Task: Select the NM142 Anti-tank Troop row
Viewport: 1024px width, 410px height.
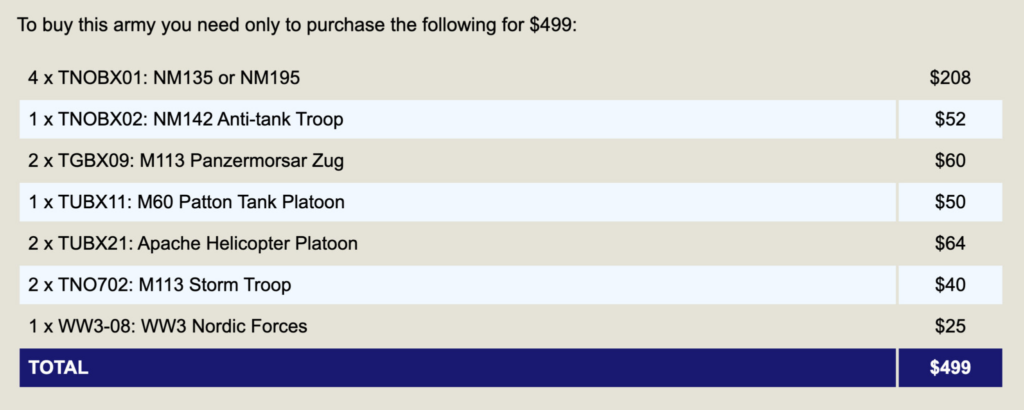Action: pos(186,120)
